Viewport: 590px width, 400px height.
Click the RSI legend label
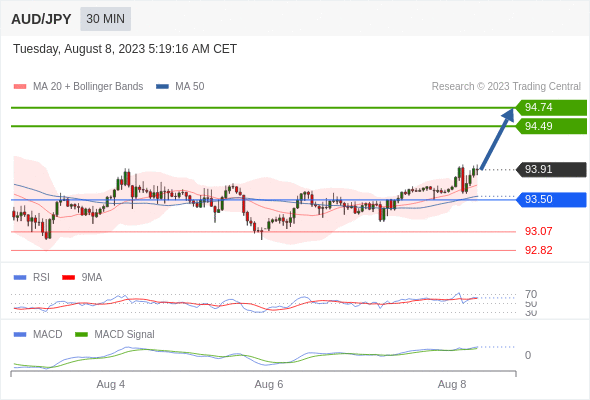tap(41, 278)
